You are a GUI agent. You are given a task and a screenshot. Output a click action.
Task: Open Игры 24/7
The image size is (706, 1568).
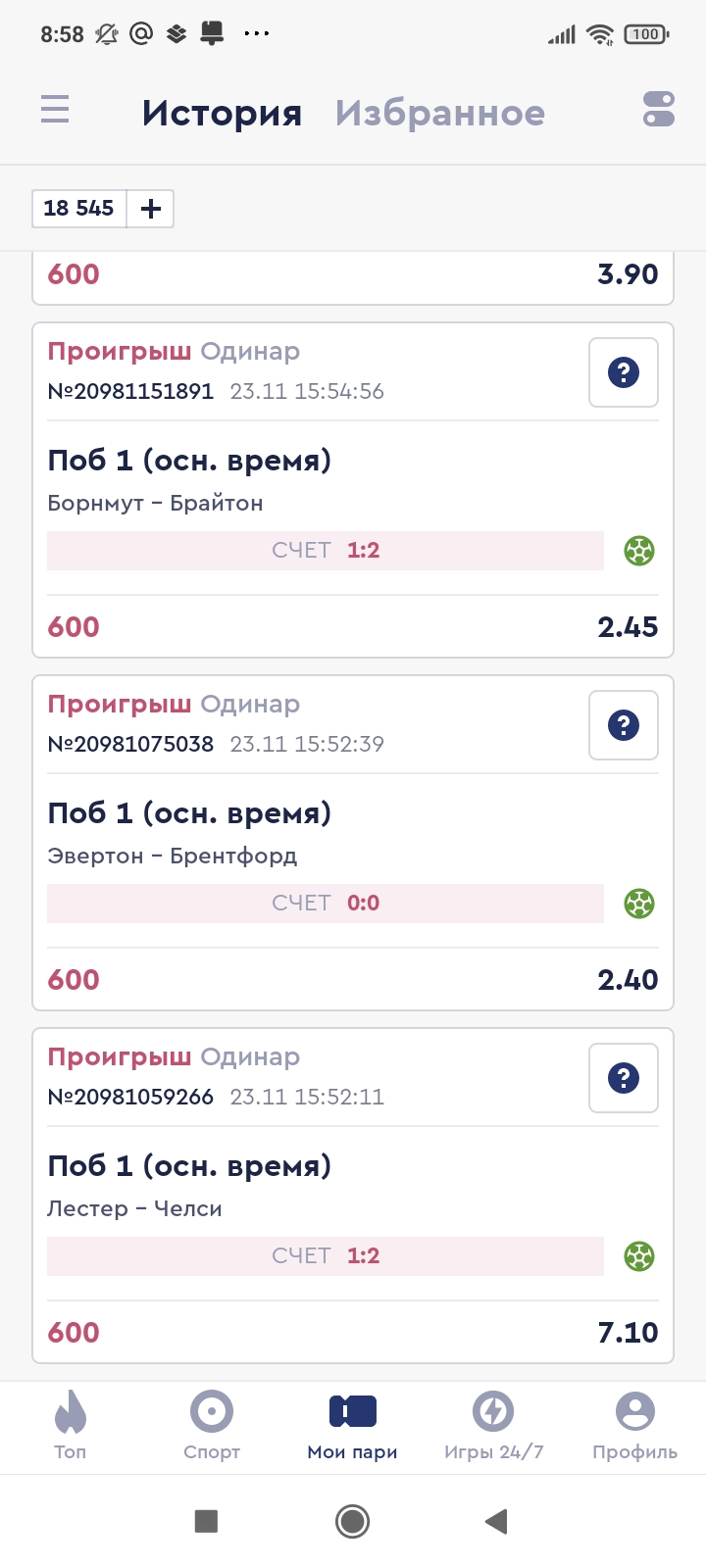tap(493, 1426)
